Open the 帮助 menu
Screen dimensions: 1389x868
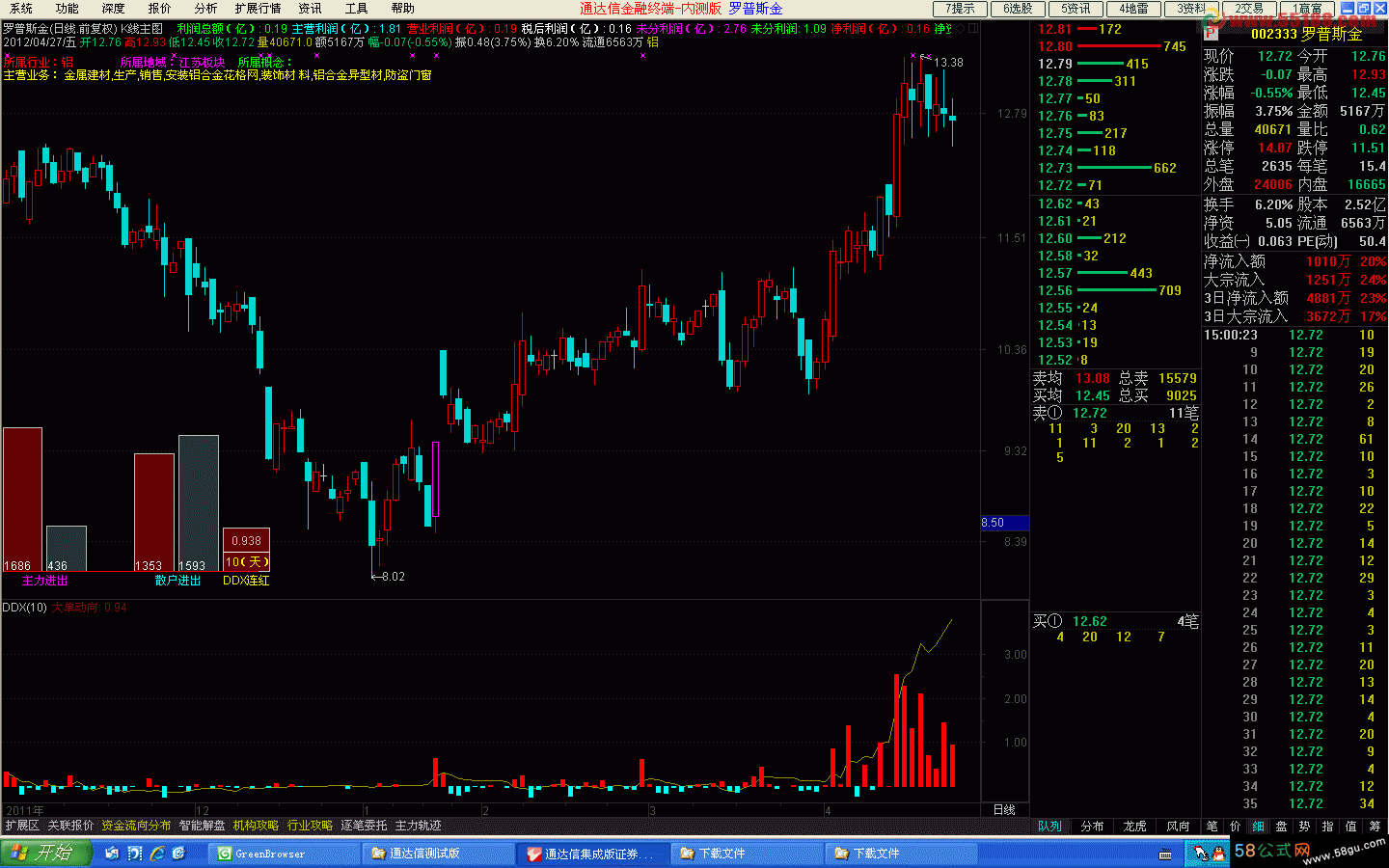tap(402, 9)
